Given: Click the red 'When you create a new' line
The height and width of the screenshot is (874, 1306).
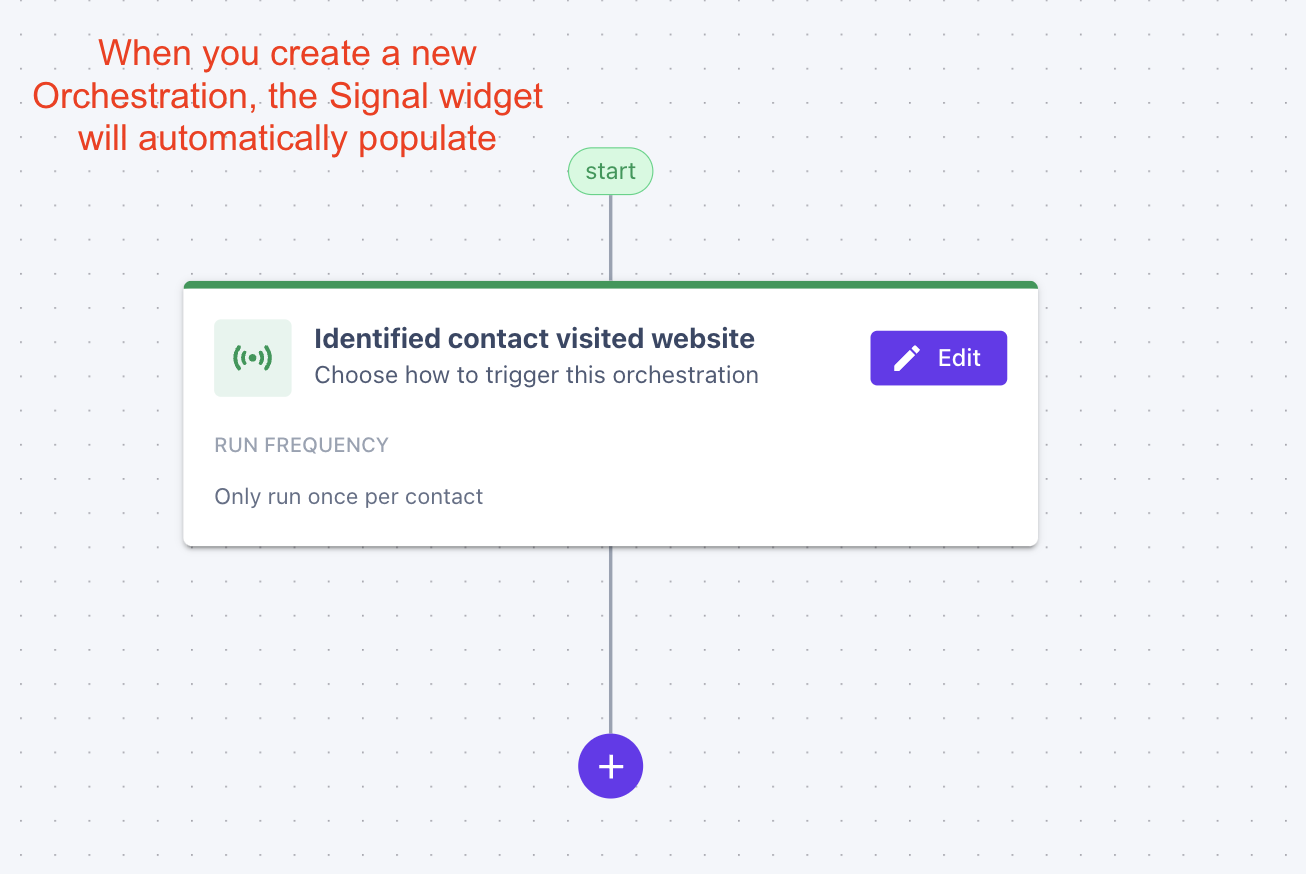Looking at the screenshot, I should 288,53.
